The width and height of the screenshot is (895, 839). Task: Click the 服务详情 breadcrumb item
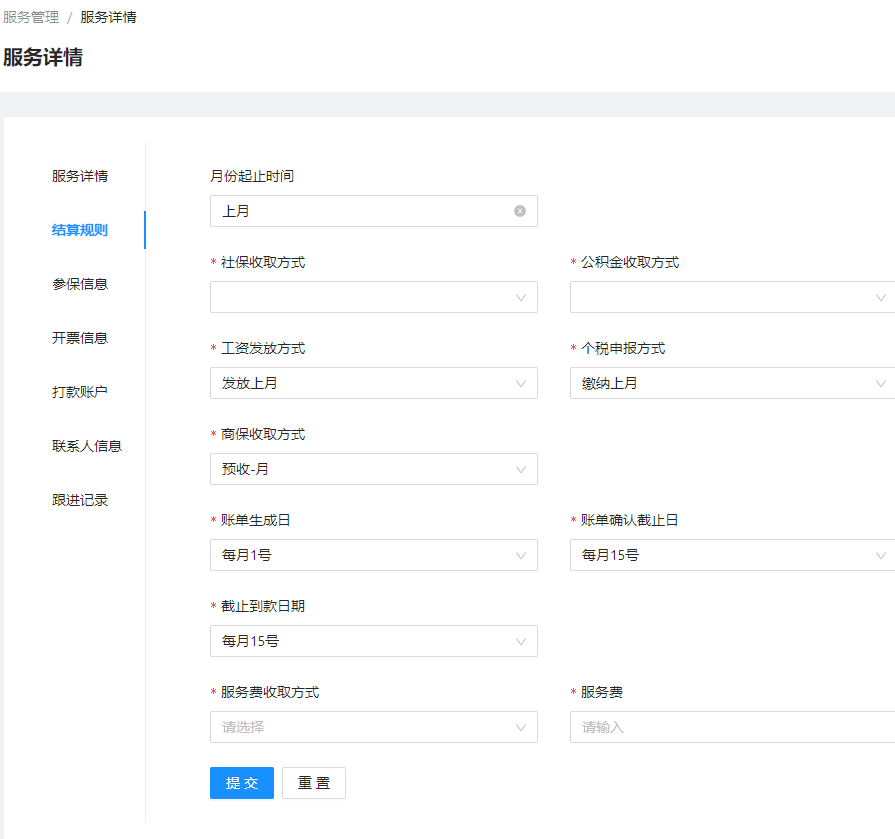pos(108,17)
